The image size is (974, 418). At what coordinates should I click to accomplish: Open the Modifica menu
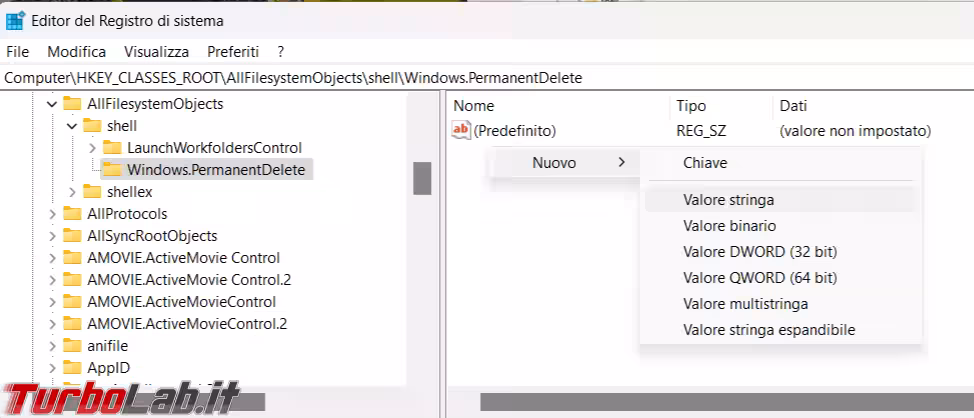tap(76, 51)
